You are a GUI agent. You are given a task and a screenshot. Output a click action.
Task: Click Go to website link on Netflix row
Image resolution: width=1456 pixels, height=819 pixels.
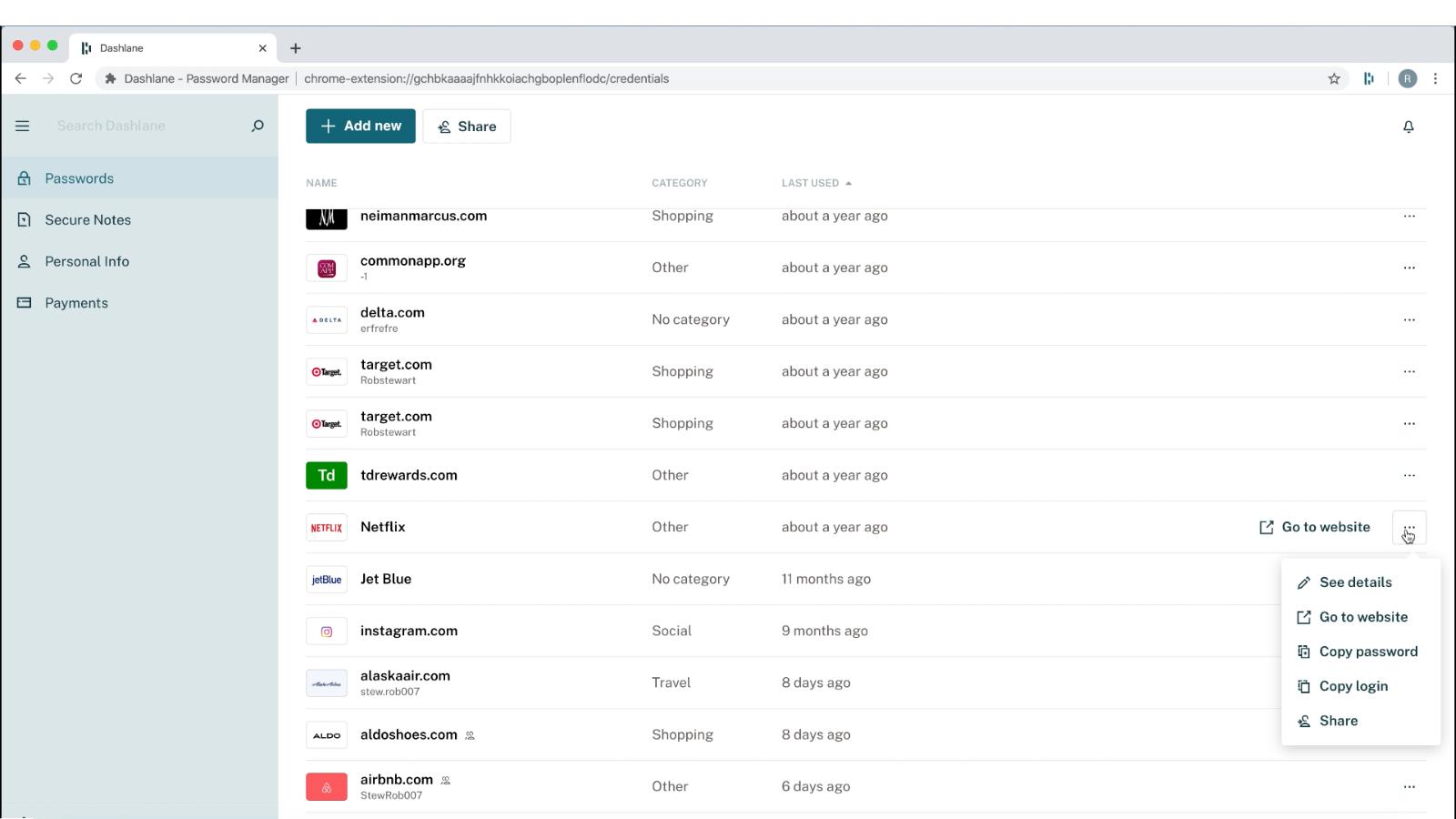pos(1314,527)
